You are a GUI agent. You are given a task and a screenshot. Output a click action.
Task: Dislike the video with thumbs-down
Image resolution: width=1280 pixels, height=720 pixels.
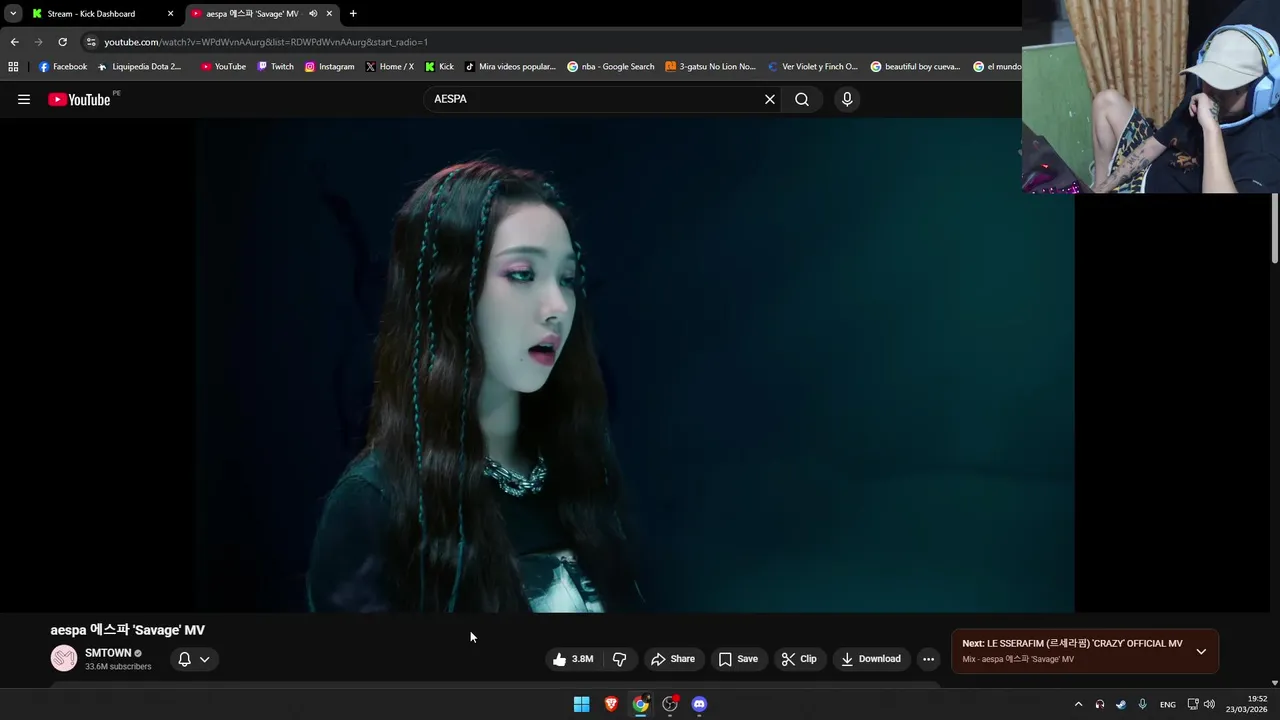[x=620, y=659]
